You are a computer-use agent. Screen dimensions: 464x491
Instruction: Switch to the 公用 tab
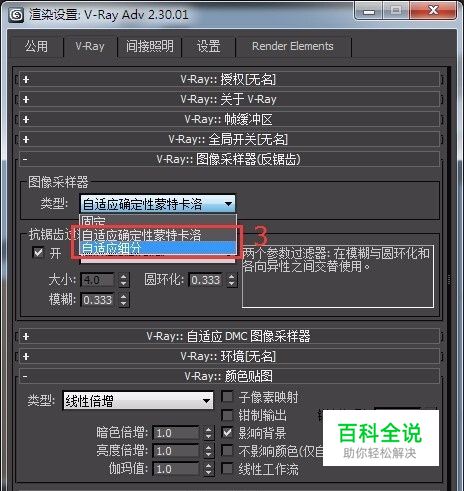tap(36, 46)
